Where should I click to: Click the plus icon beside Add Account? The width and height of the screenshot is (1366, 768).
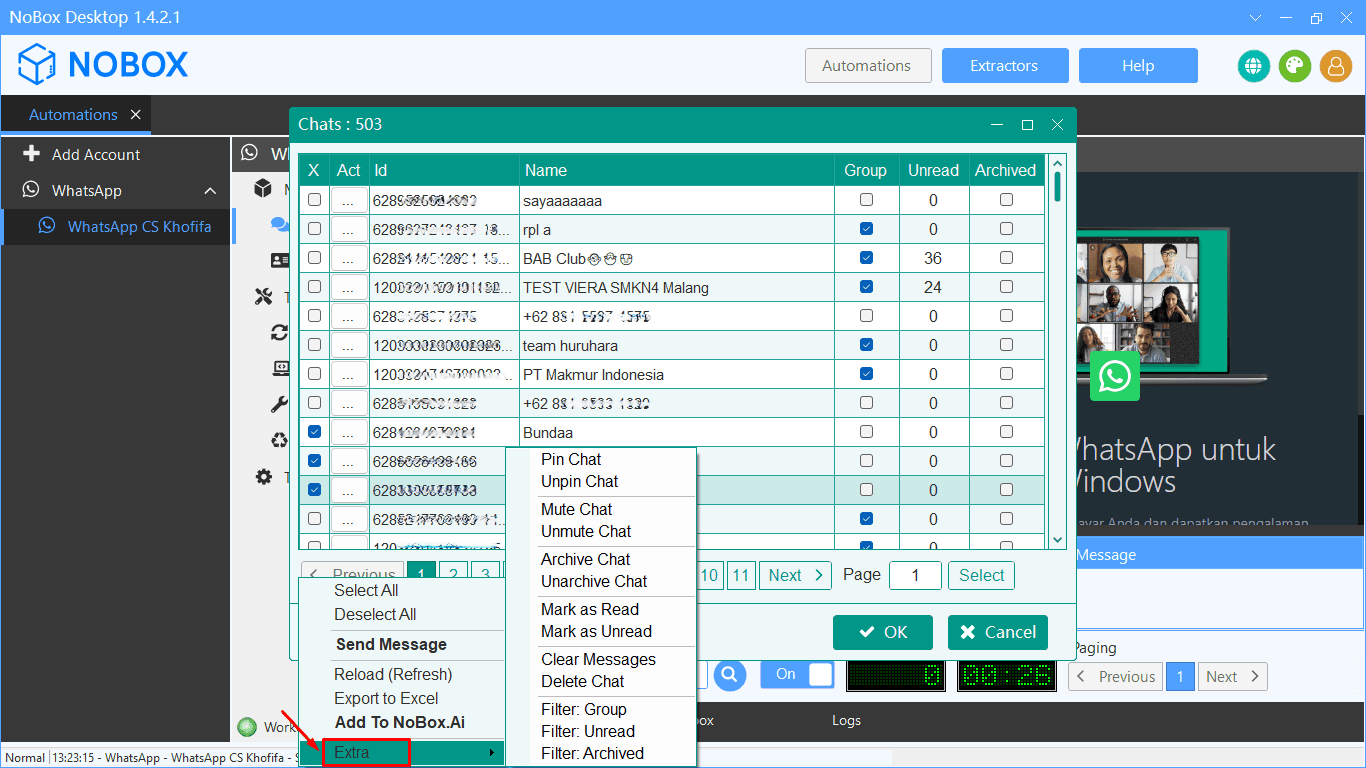31,154
